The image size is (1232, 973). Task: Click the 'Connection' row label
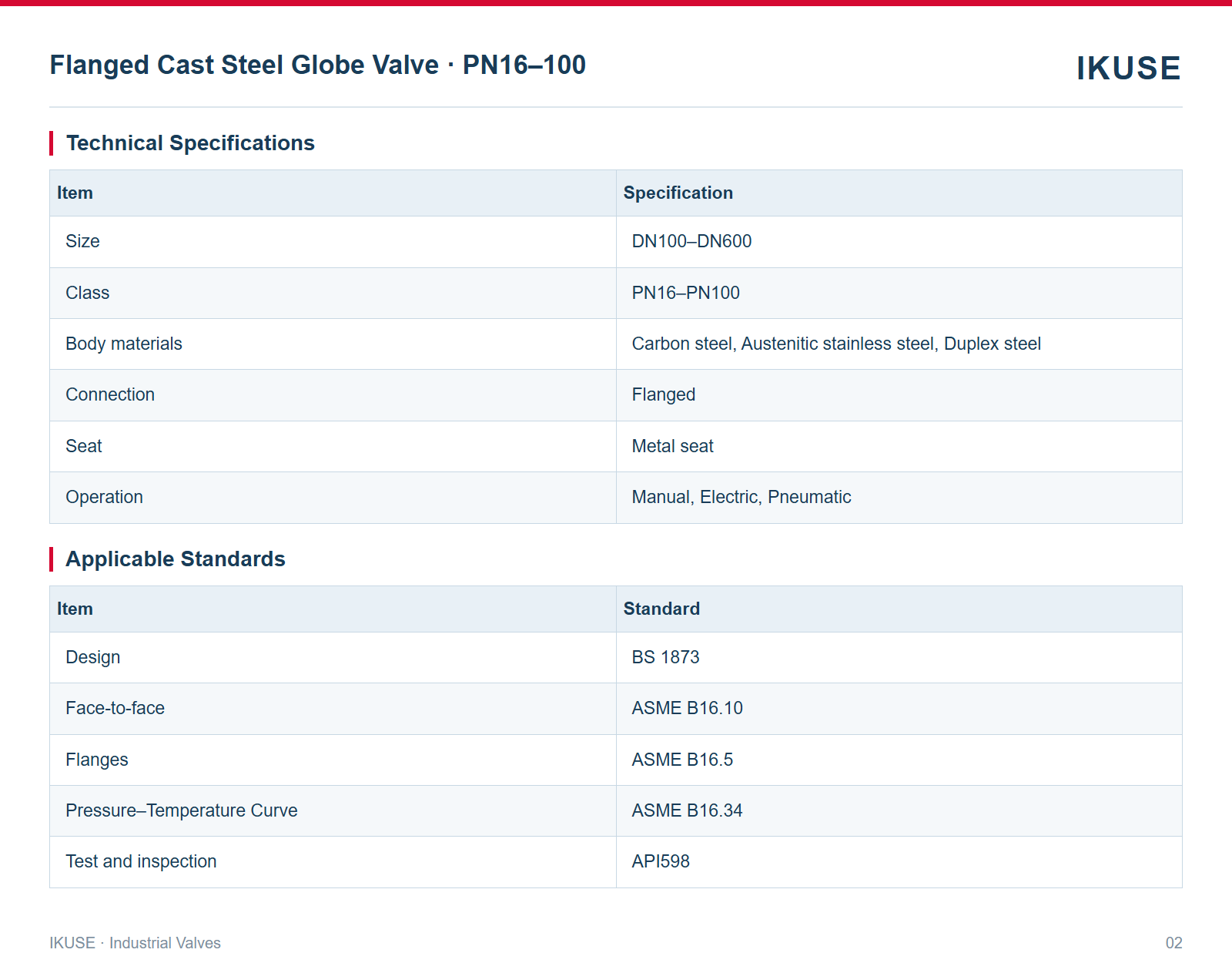[110, 394]
